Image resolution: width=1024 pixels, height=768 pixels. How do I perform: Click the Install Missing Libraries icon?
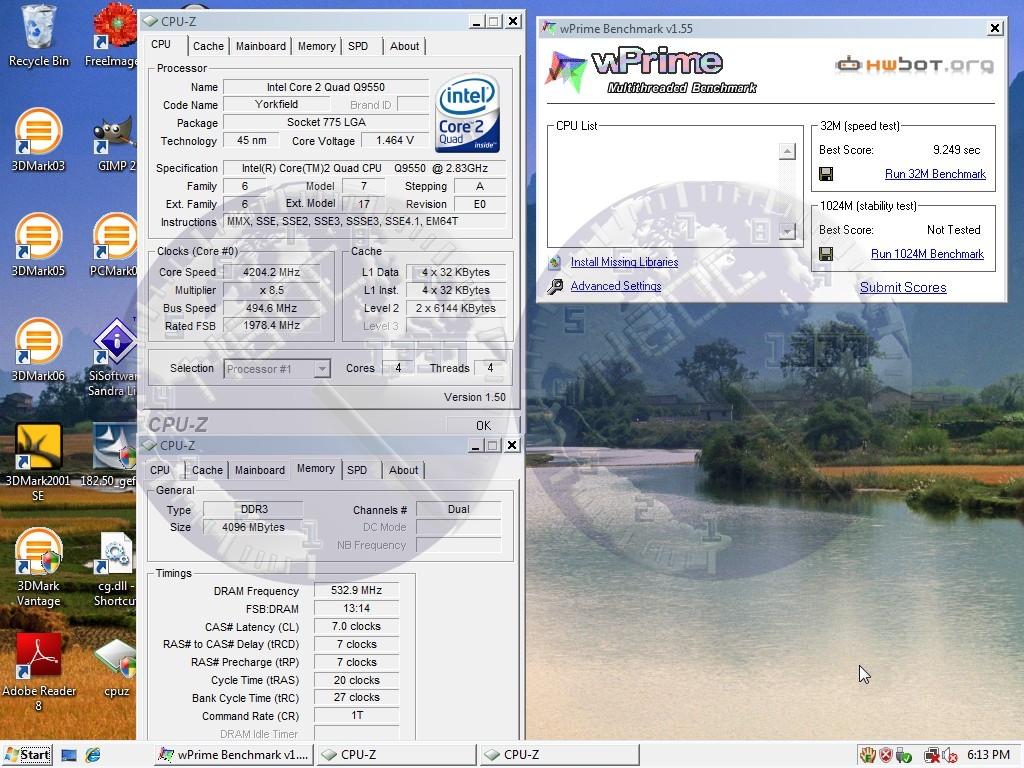[555, 263]
